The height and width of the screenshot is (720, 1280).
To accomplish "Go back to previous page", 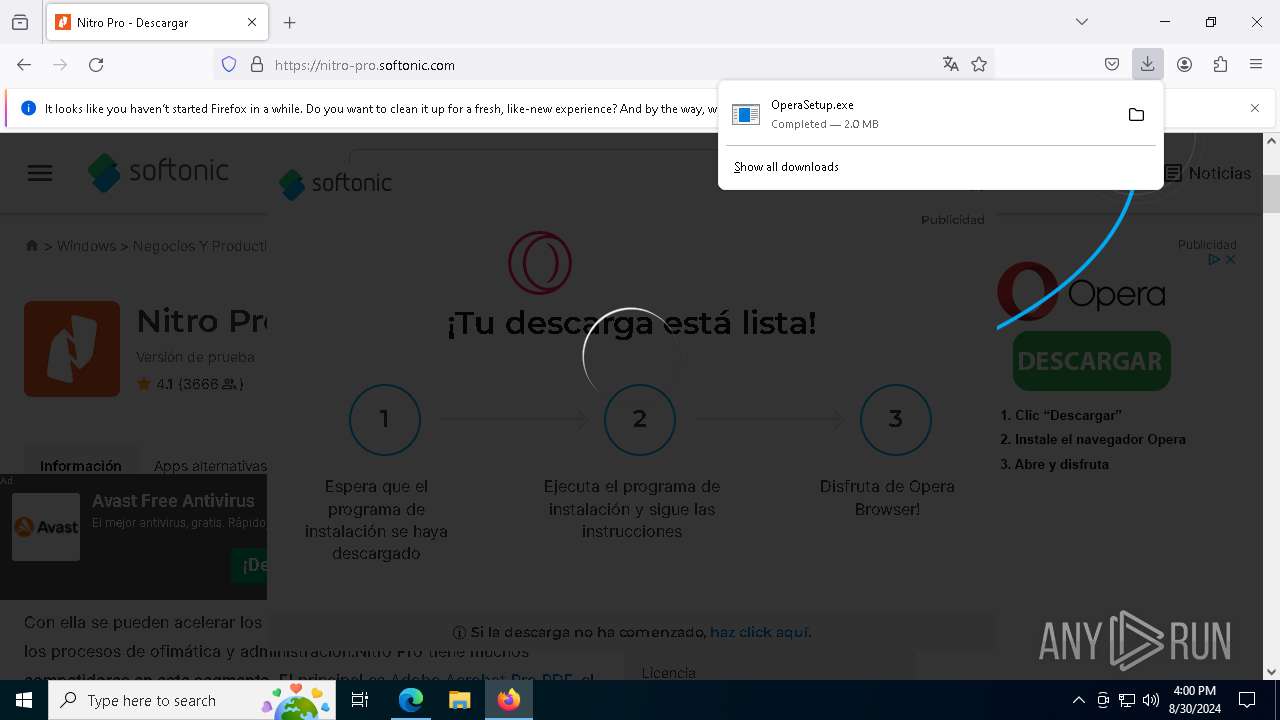I will tap(24, 65).
